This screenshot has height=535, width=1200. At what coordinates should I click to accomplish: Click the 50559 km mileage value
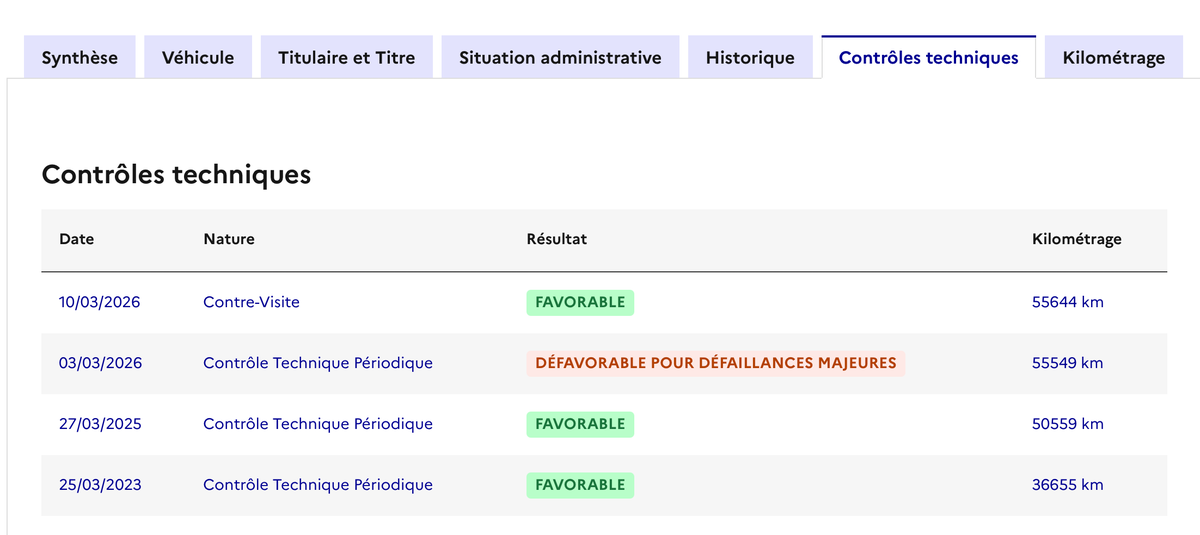click(x=1067, y=424)
